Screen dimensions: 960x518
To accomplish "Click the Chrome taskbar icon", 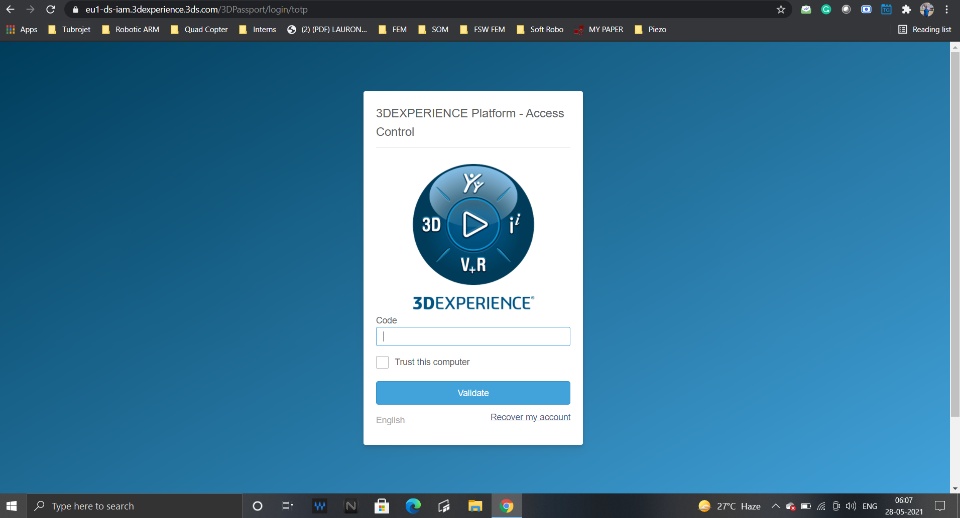I will point(506,506).
